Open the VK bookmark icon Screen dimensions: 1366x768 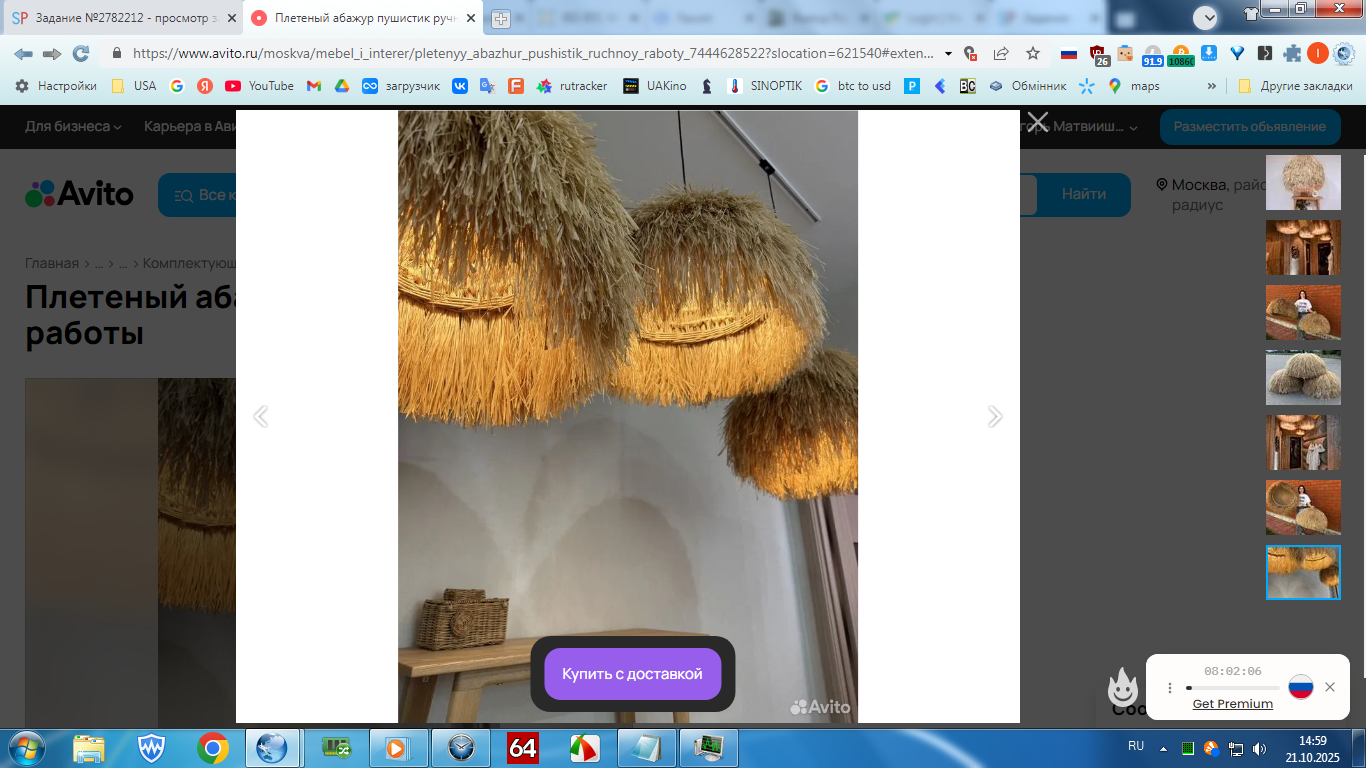460,86
